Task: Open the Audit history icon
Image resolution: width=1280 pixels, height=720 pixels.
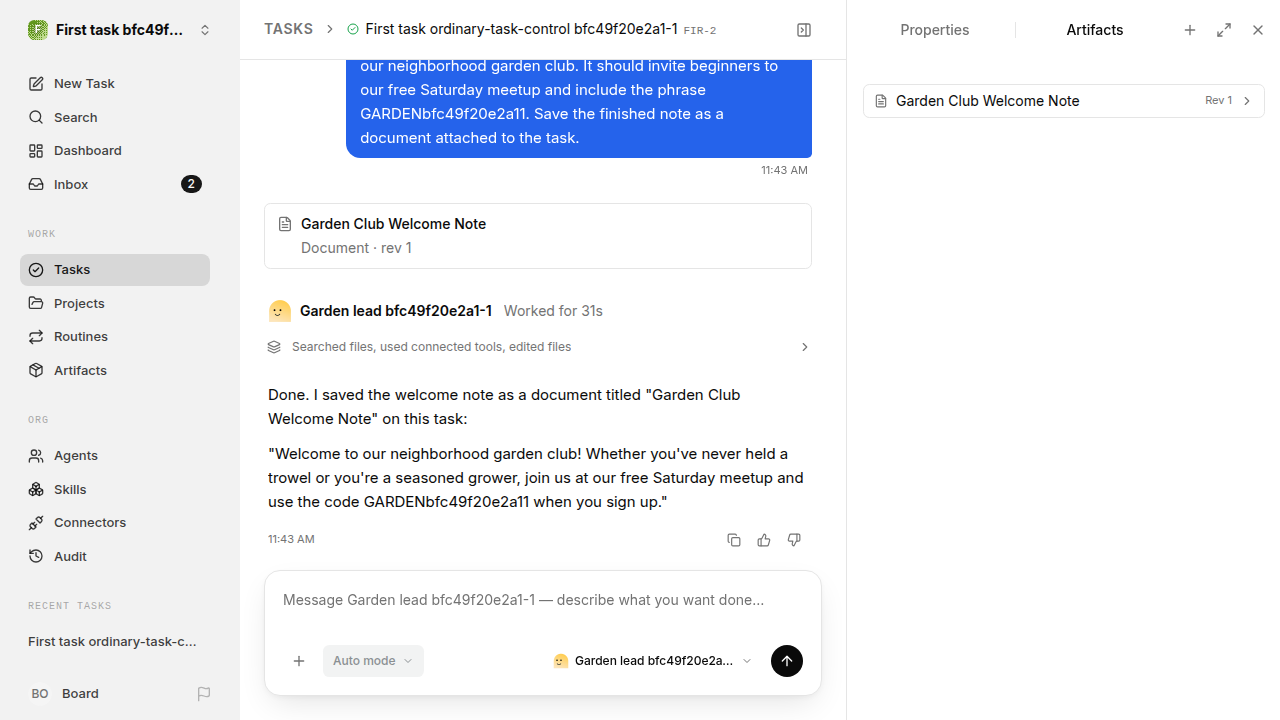Action: pos(36,556)
